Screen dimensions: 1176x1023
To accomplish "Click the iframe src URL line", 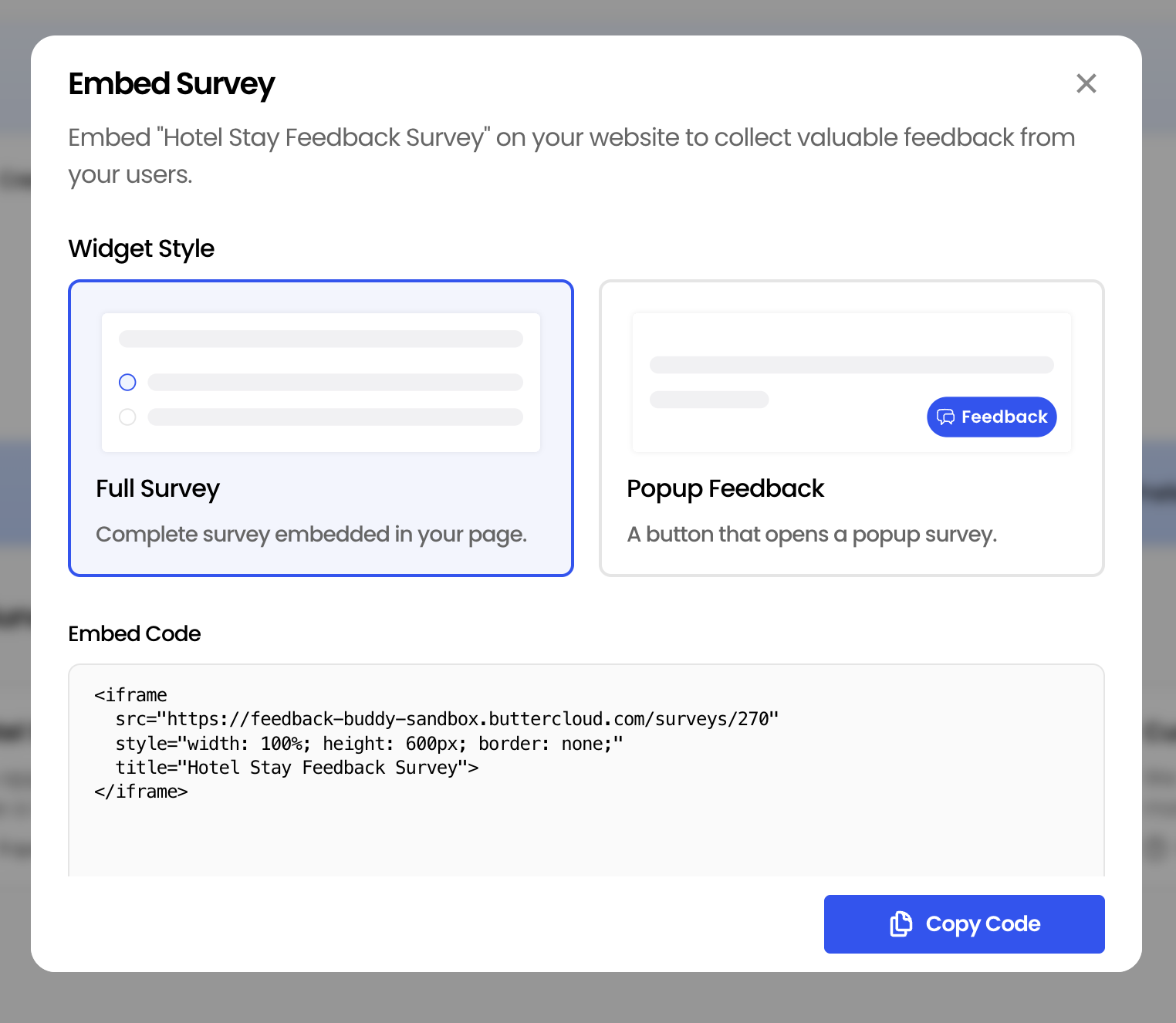I will coord(447,719).
